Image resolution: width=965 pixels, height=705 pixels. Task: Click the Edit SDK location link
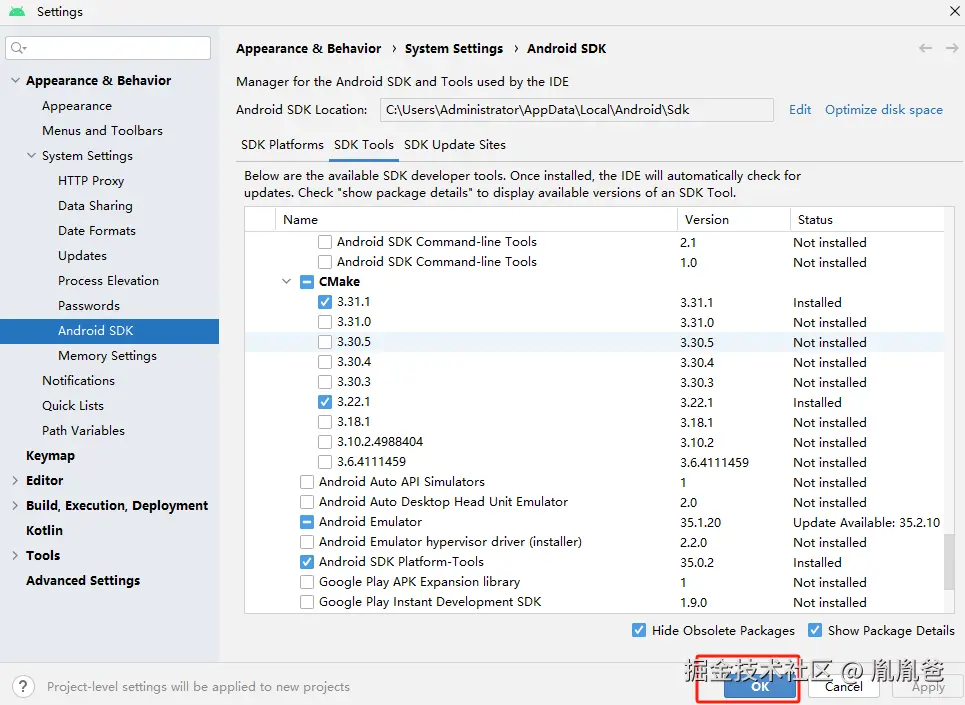(x=799, y=110)
